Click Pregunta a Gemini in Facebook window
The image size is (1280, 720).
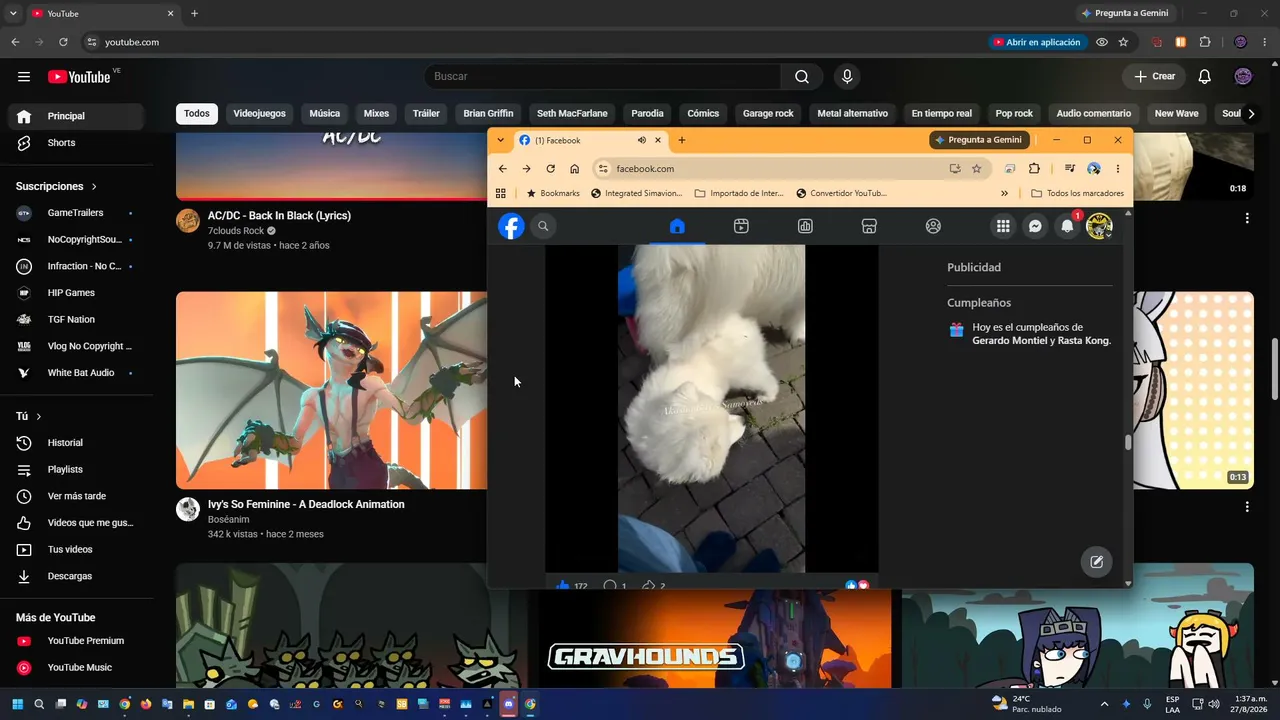click(x=979, y=140)
